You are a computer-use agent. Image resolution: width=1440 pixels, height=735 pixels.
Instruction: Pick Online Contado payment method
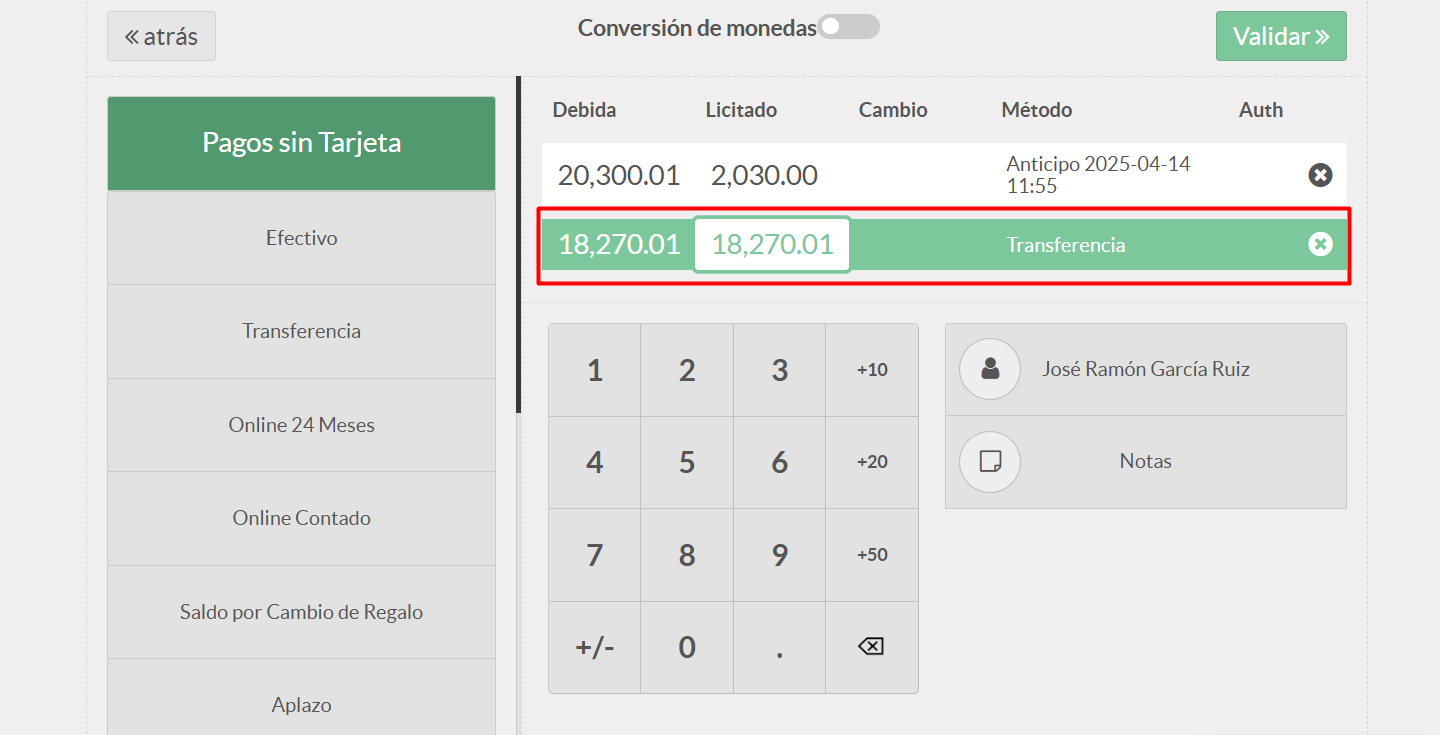point(301,518)
